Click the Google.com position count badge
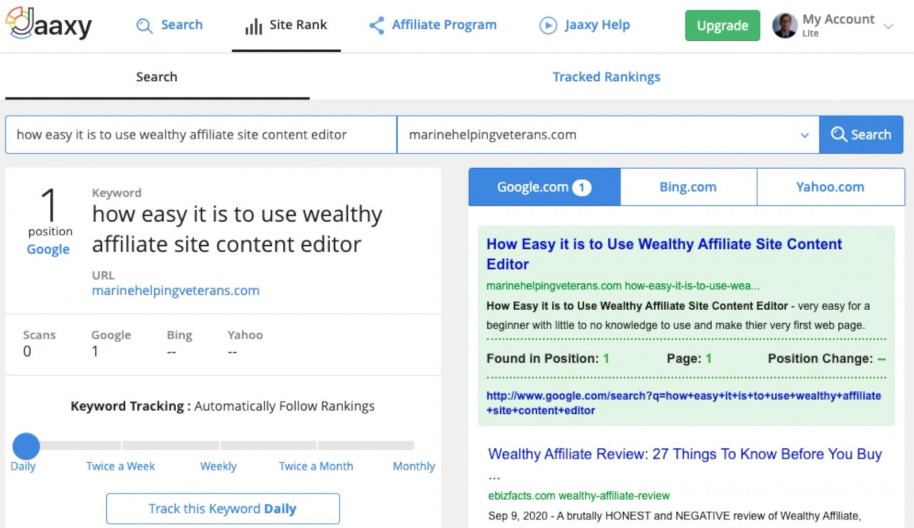This screenshot has height=528, width=914. 582,187
